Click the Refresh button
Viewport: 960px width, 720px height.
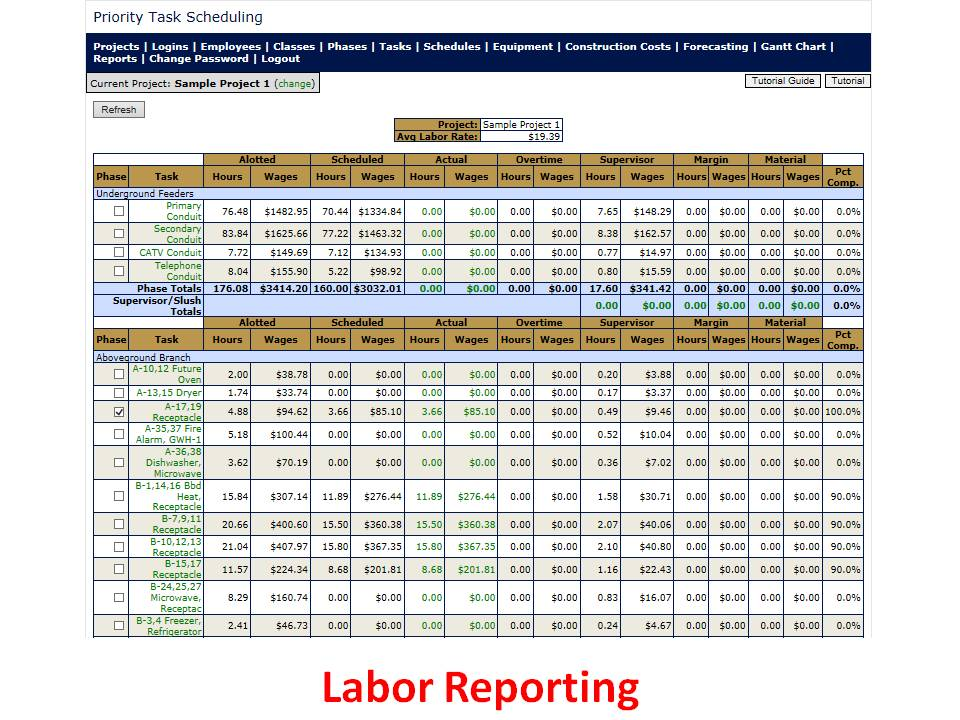pyautogui.click(x=119, y=110)
